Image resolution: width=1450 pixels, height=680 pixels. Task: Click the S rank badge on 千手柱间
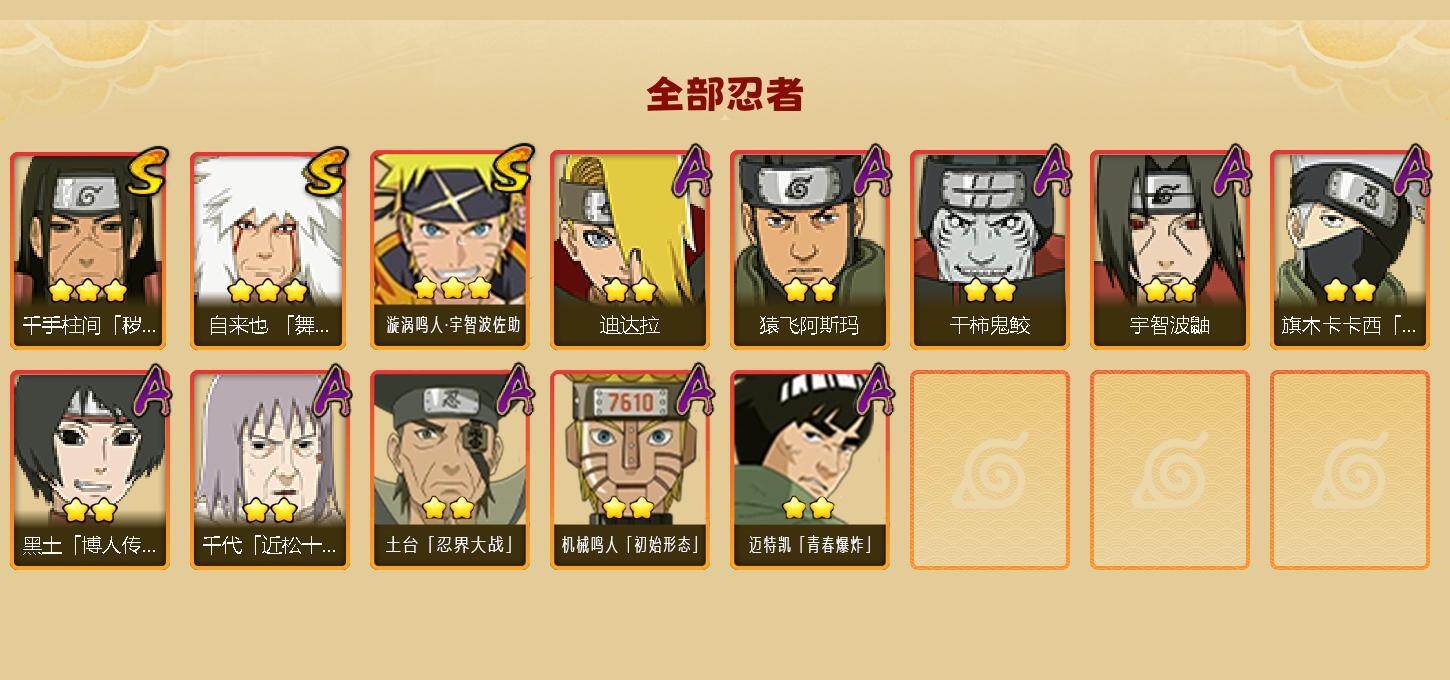(x=149, y=171)
